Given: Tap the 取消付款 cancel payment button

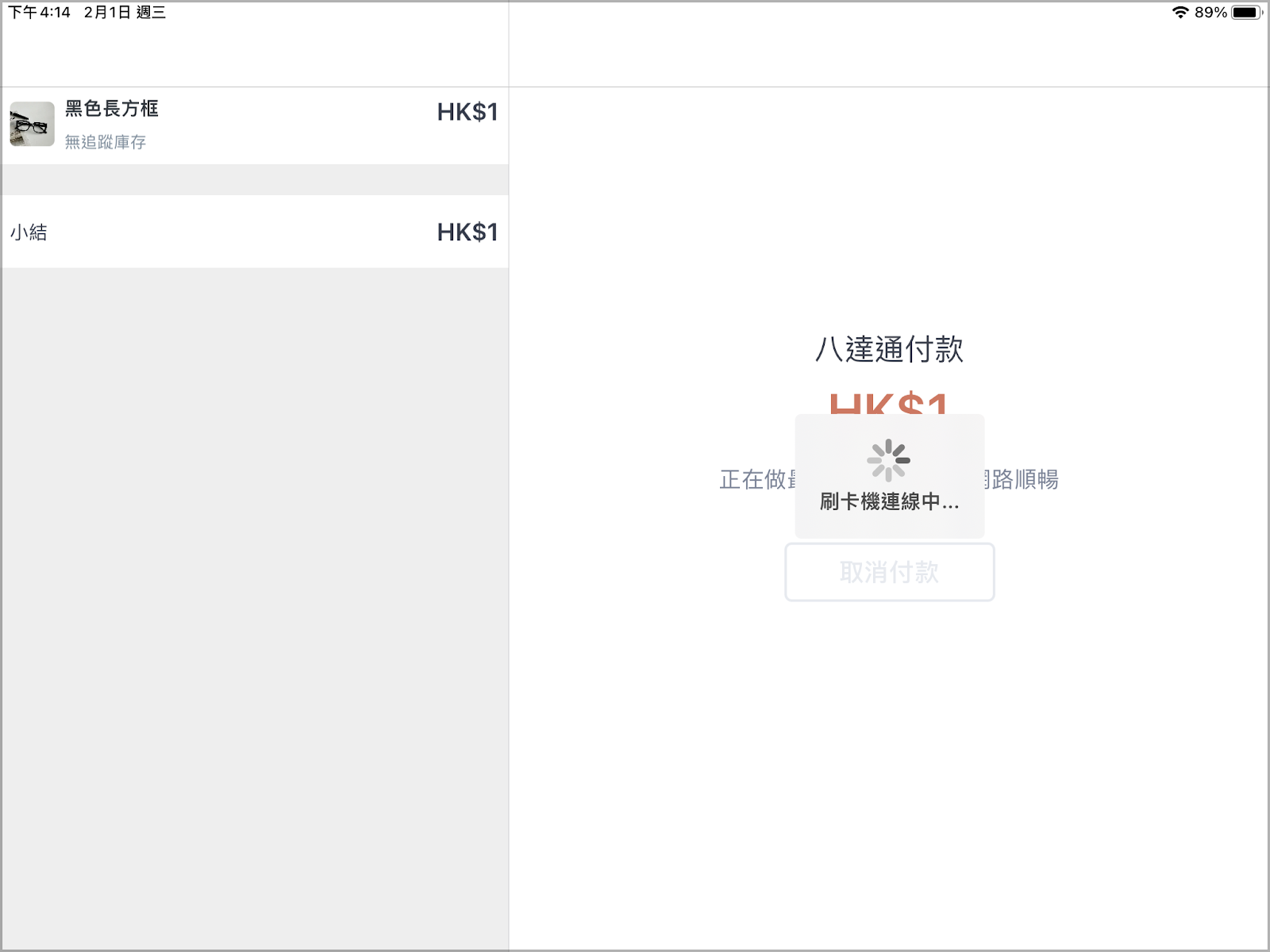Looking at the screenshot, I should 889,572.
